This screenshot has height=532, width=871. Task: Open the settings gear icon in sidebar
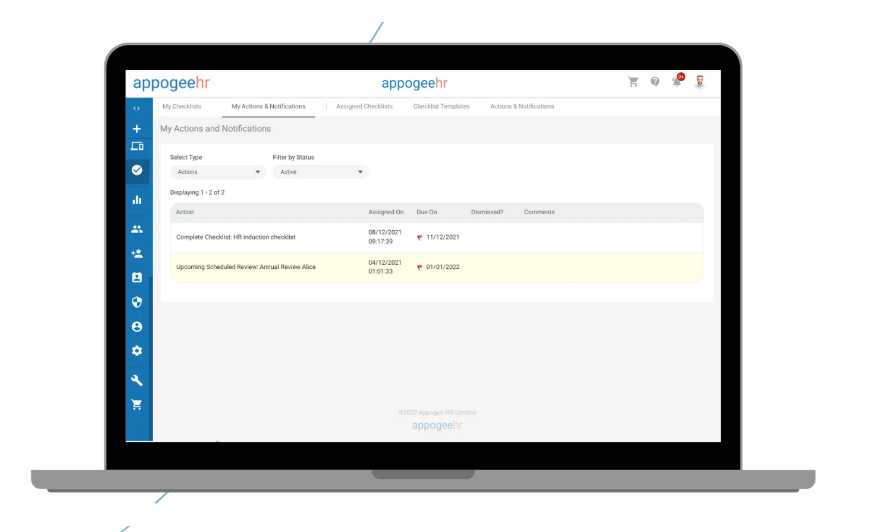click(137, 351)
